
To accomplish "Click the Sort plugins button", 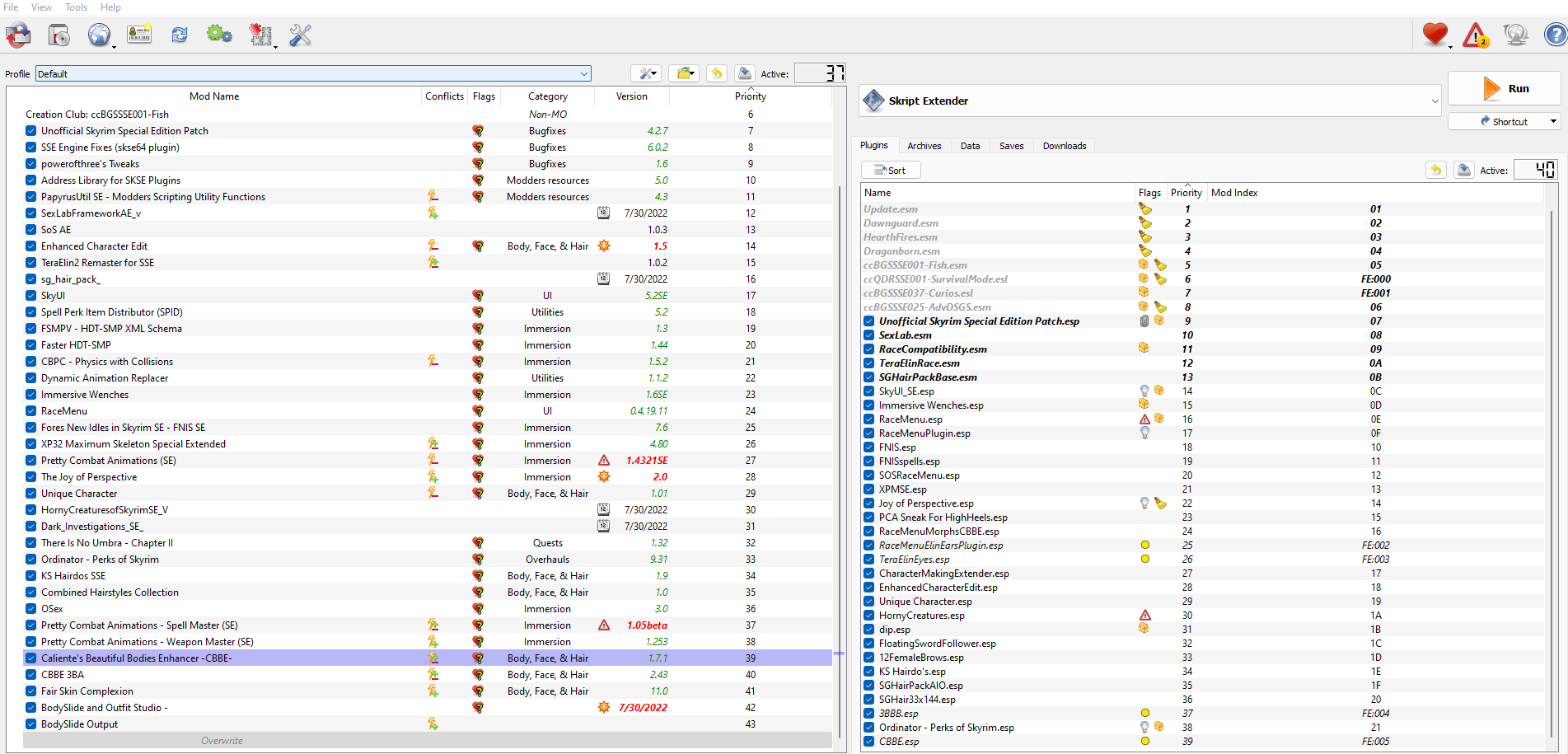I will (x=891, y=171).
